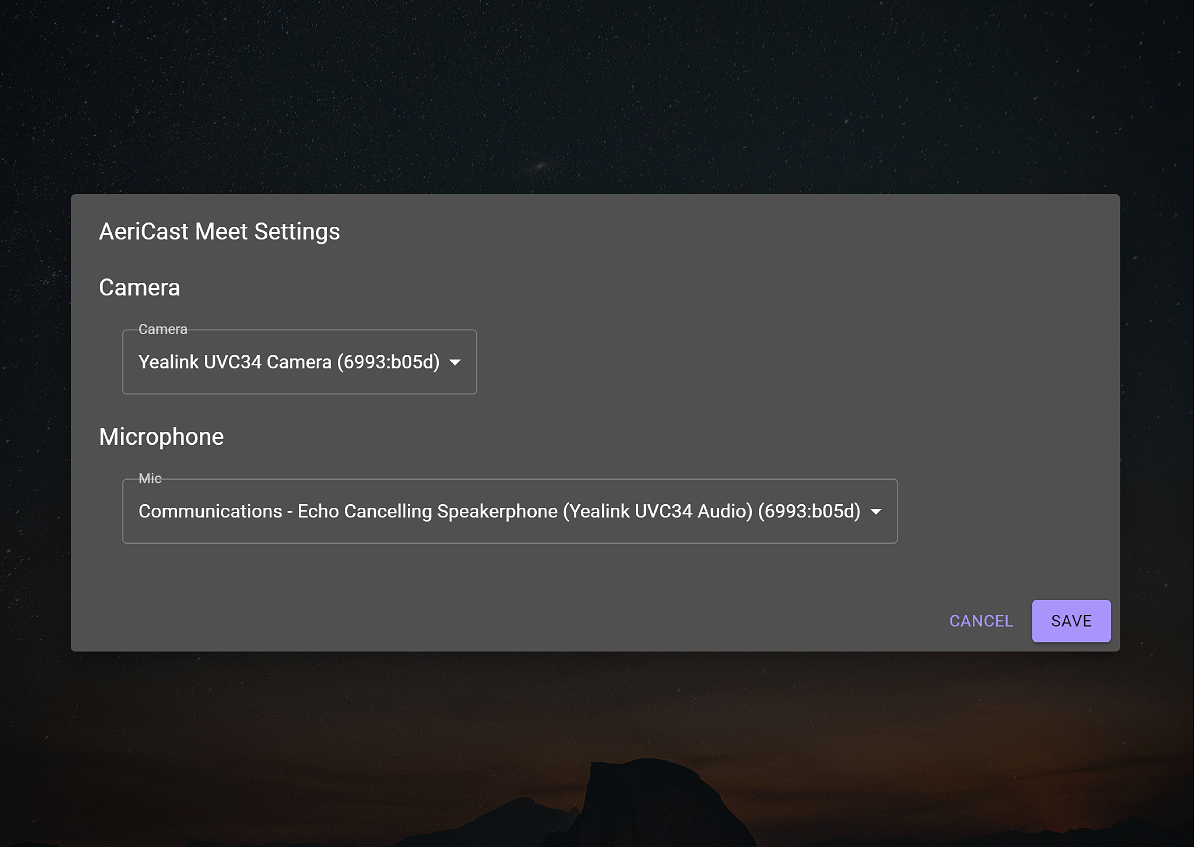
Task: Click the SAVE button
Action: pos(1071,621)
